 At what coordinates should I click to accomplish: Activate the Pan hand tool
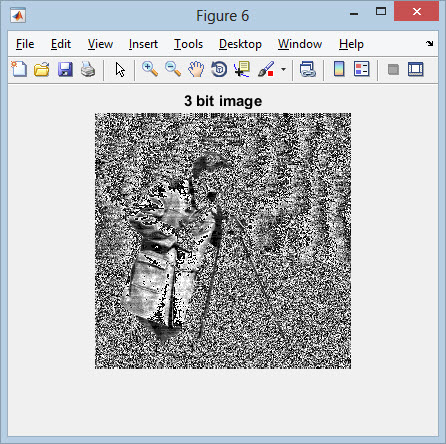coord(196,69)
